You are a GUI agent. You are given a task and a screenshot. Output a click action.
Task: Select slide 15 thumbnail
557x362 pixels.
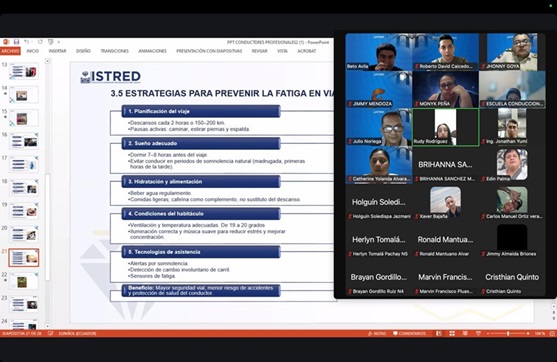coord(24,118)
